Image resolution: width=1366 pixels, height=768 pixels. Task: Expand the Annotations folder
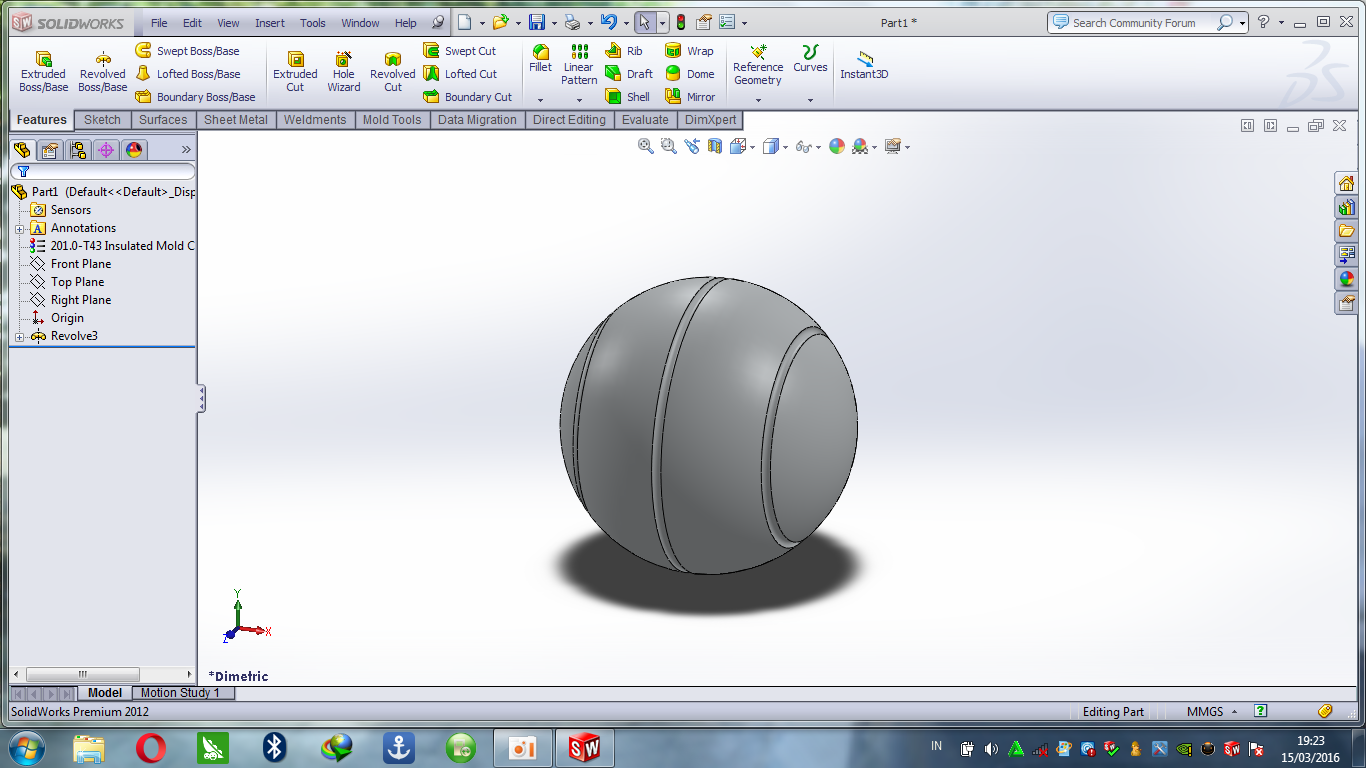tap(20, 228)
